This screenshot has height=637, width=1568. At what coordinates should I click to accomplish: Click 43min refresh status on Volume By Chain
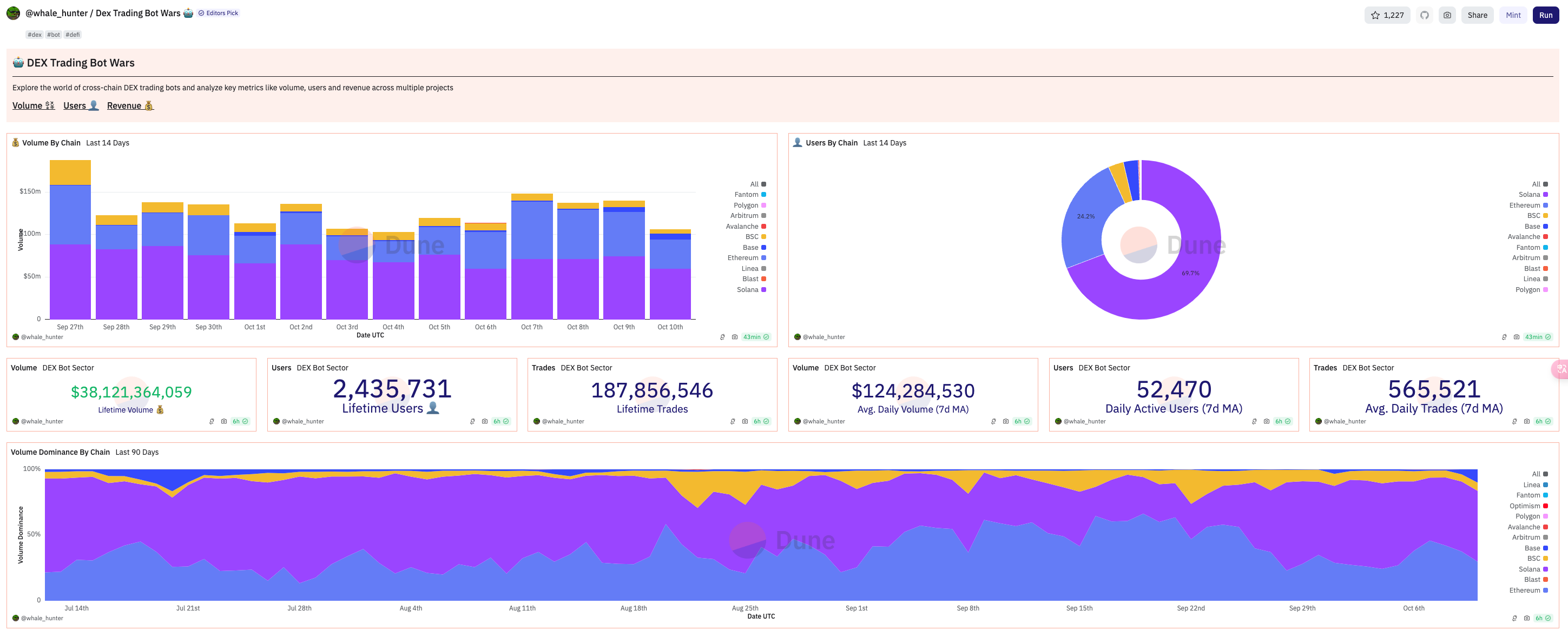point(756,337)
